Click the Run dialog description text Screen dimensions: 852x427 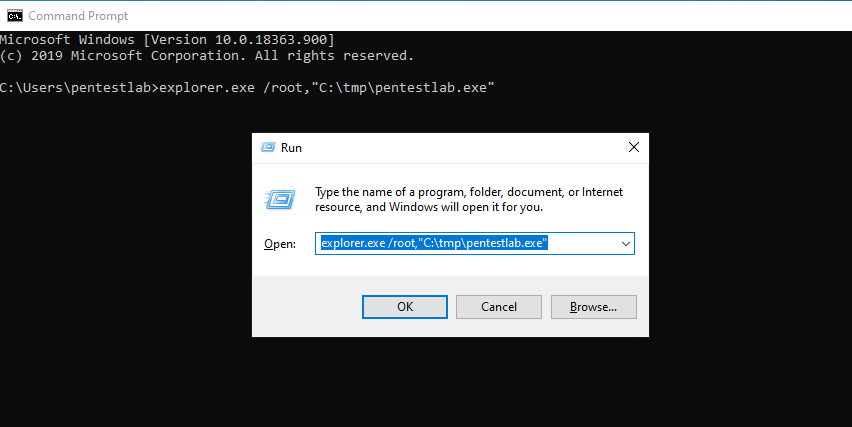pos(468,199)
